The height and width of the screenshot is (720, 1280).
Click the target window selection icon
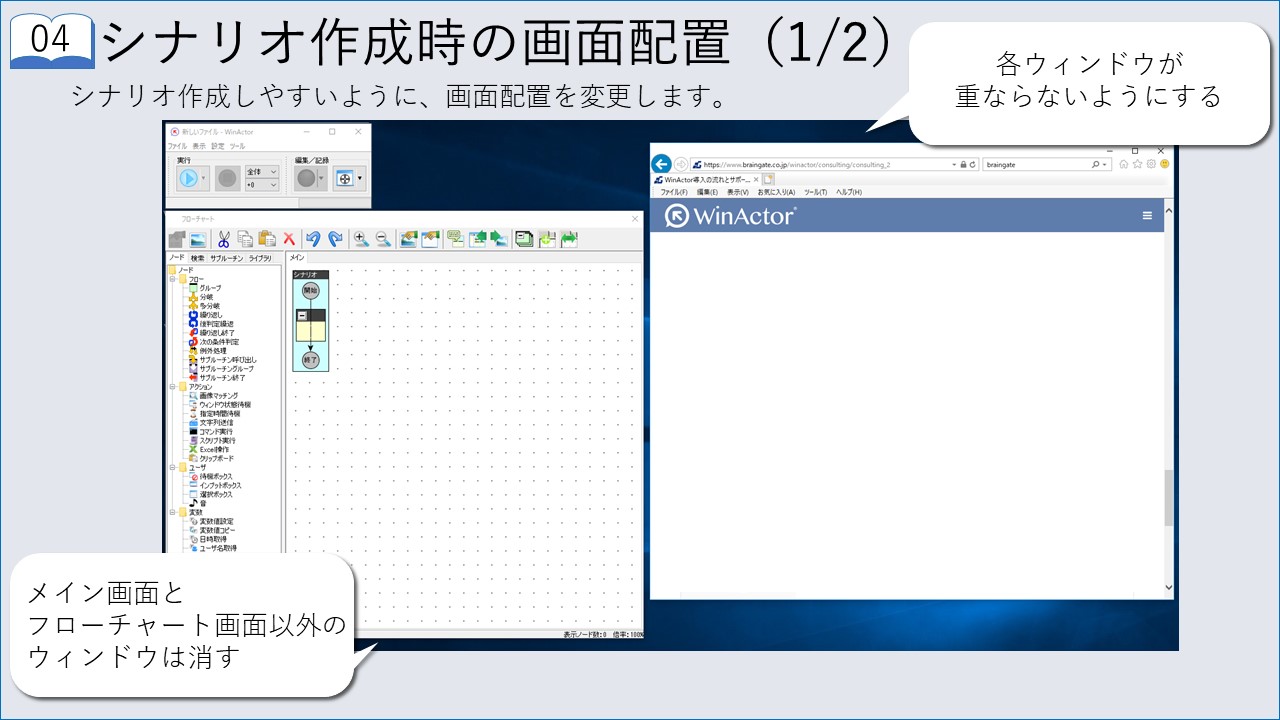345,178
